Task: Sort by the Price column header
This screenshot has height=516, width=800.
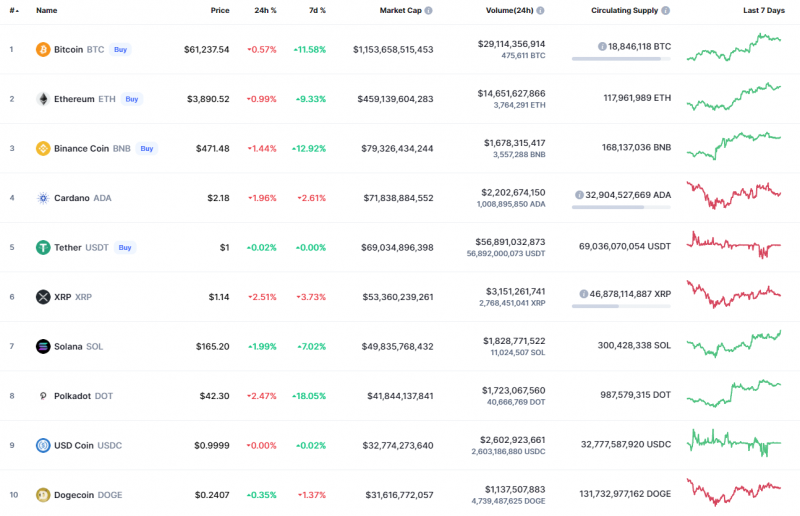Action: click(220, 10)
